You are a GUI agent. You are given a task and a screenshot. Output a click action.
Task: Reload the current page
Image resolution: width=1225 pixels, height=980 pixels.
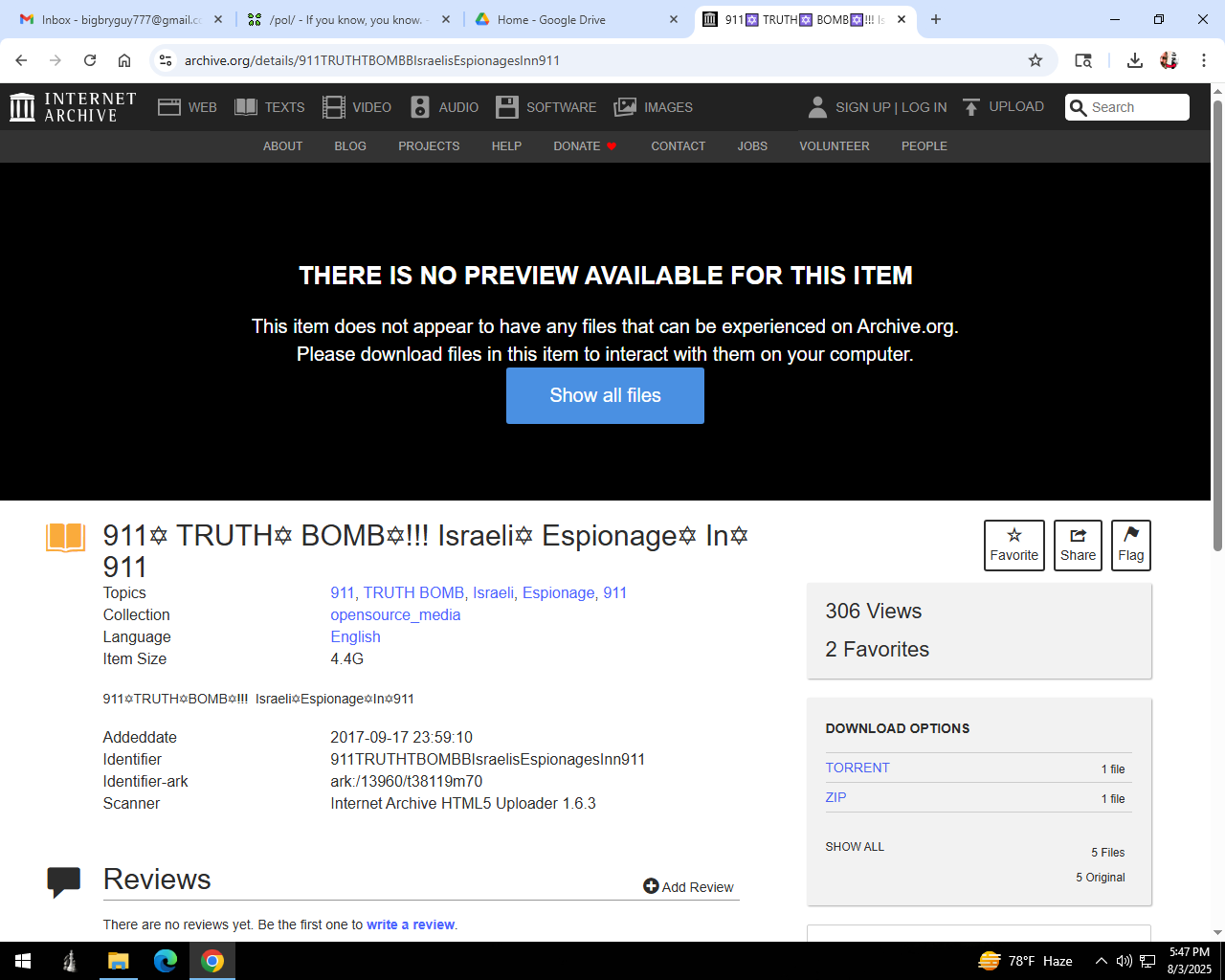(90, 60)
